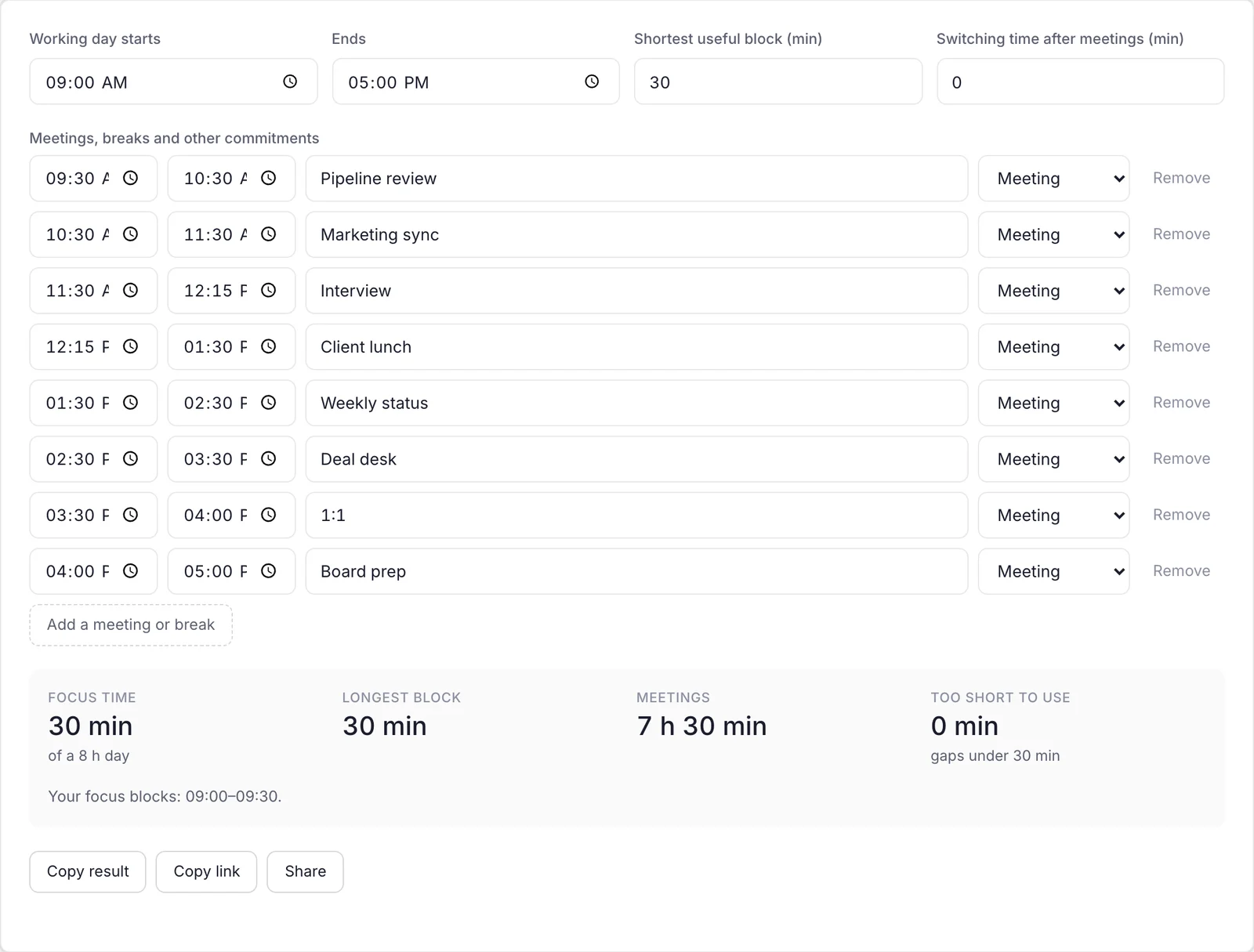Viewport: 1254px width, 952px height.
Task: Click the Copy link button
Action: pos(206,871)
